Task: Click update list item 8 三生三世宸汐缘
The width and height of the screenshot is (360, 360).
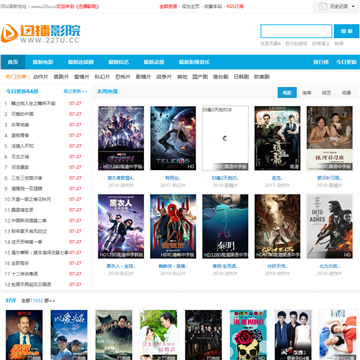Action: pyautogui.click(x=27, y=178)
